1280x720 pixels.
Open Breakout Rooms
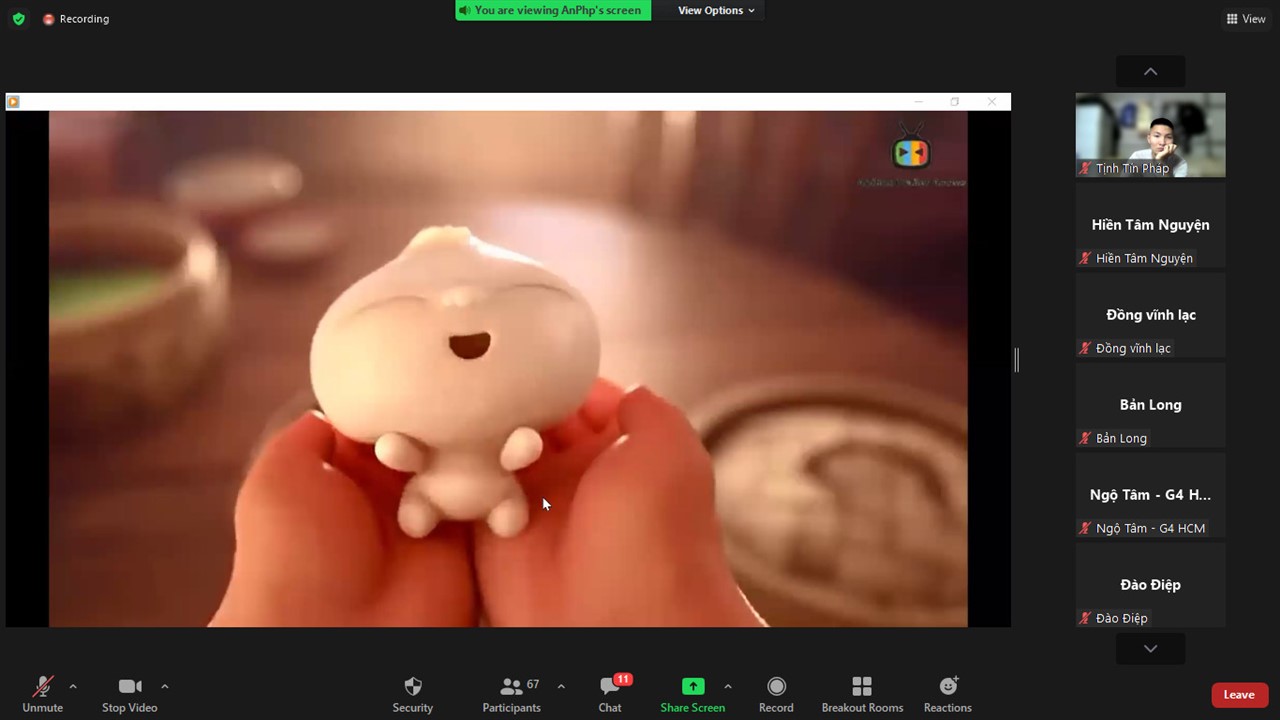pos(862,693)
